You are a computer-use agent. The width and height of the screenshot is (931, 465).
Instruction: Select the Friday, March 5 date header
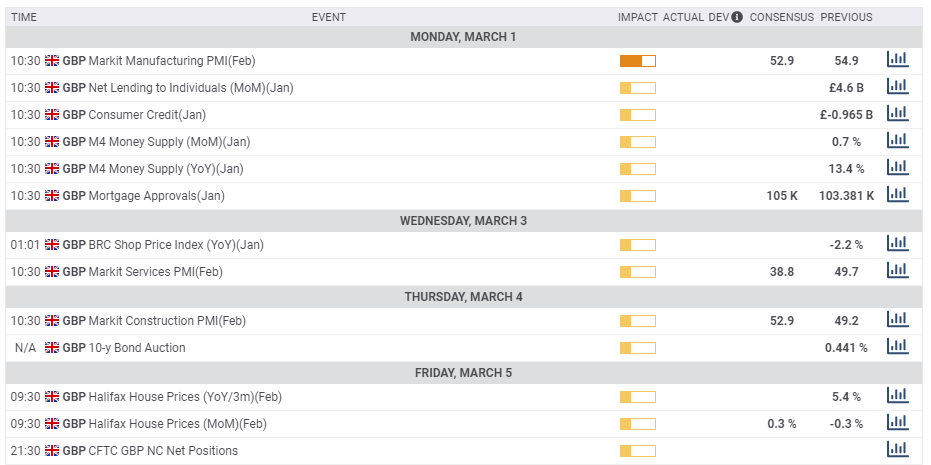tap(463, 373)
